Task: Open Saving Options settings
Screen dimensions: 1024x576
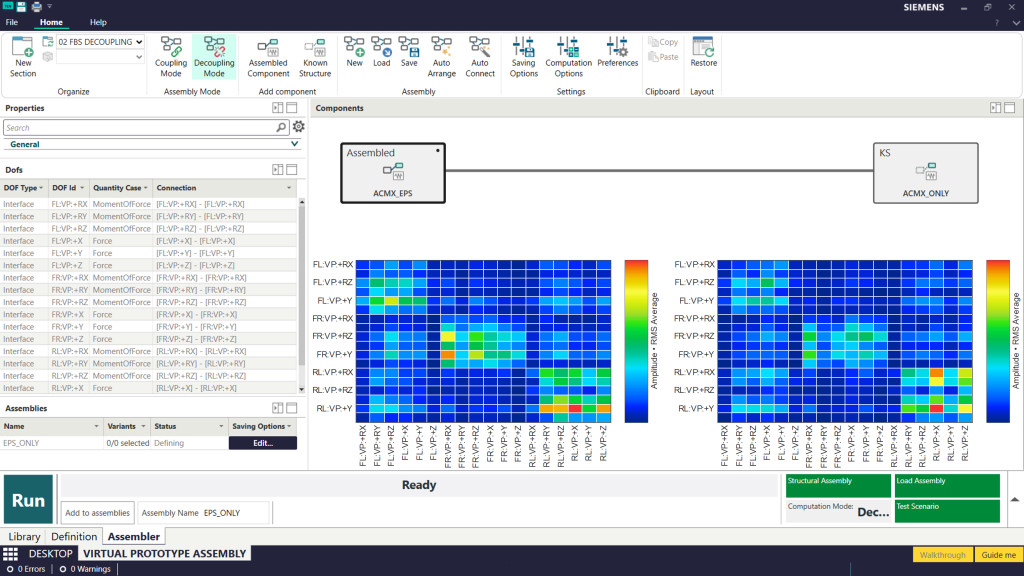Action: click(524, 57)
